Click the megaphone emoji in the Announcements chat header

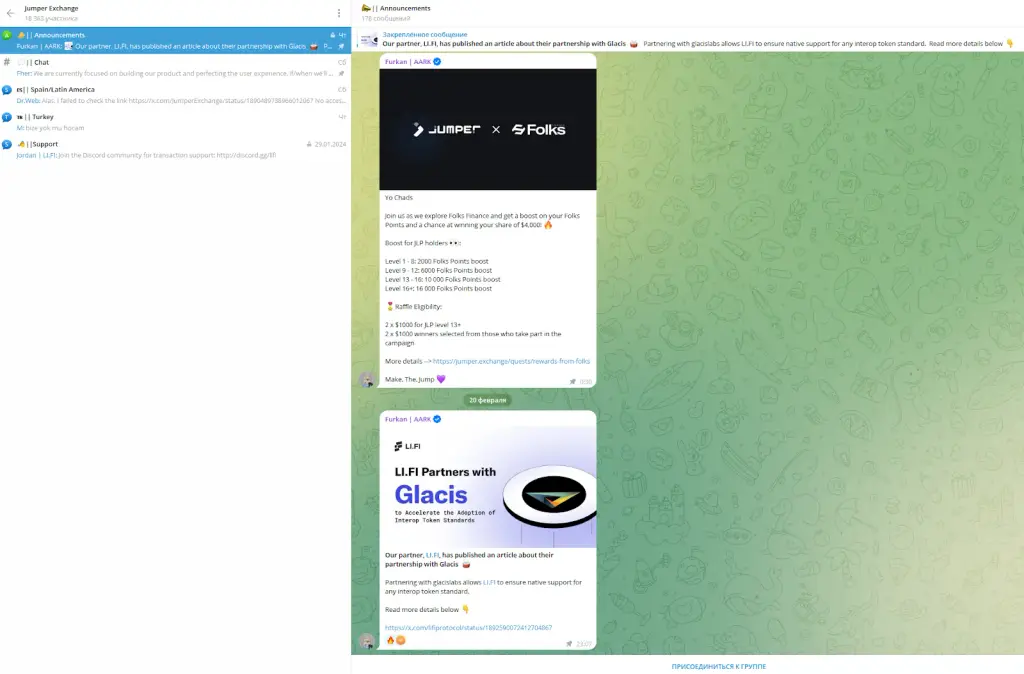[366, 8]
